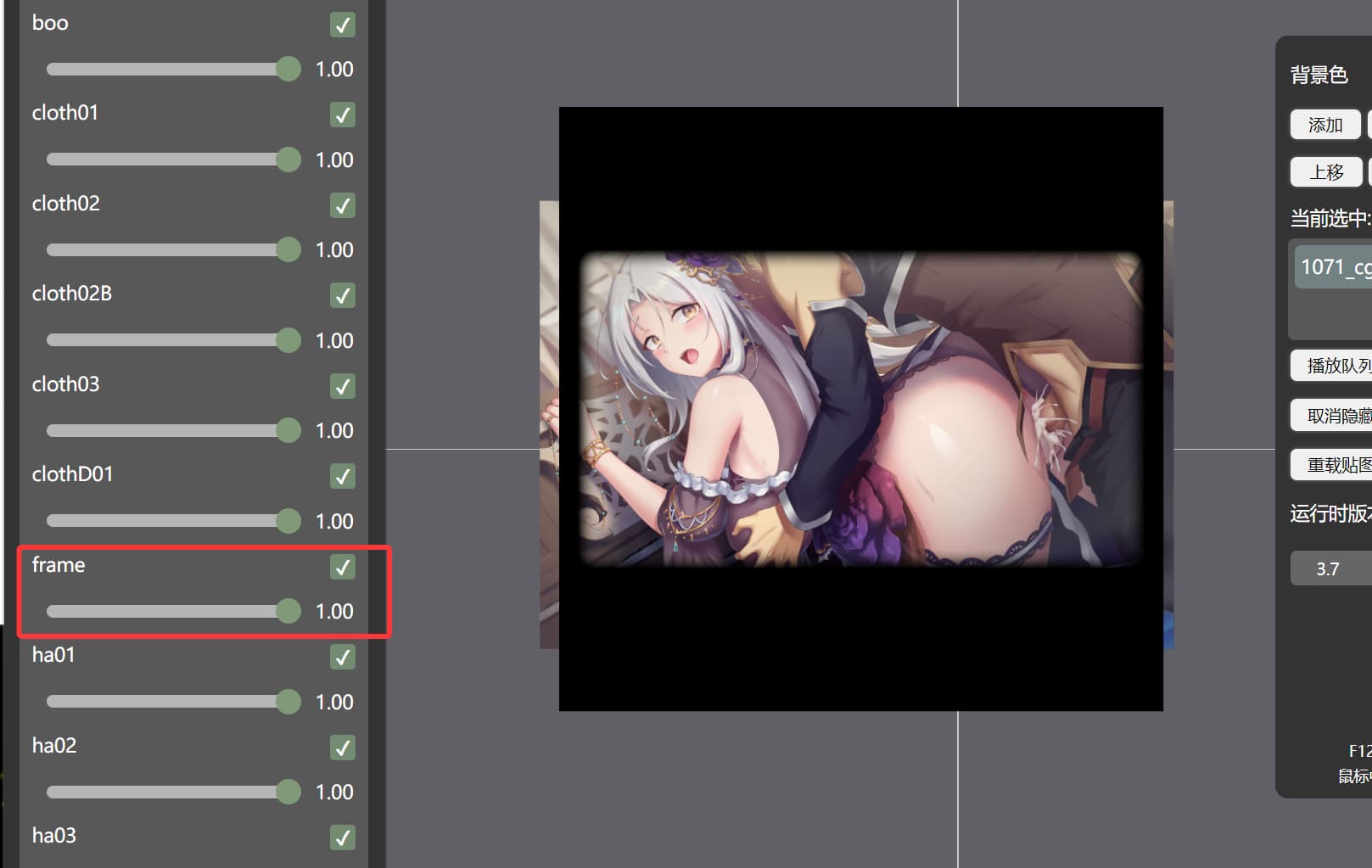Click the frame slider handle
This screenshot has width=1372, height=868.
coord(288,611)
